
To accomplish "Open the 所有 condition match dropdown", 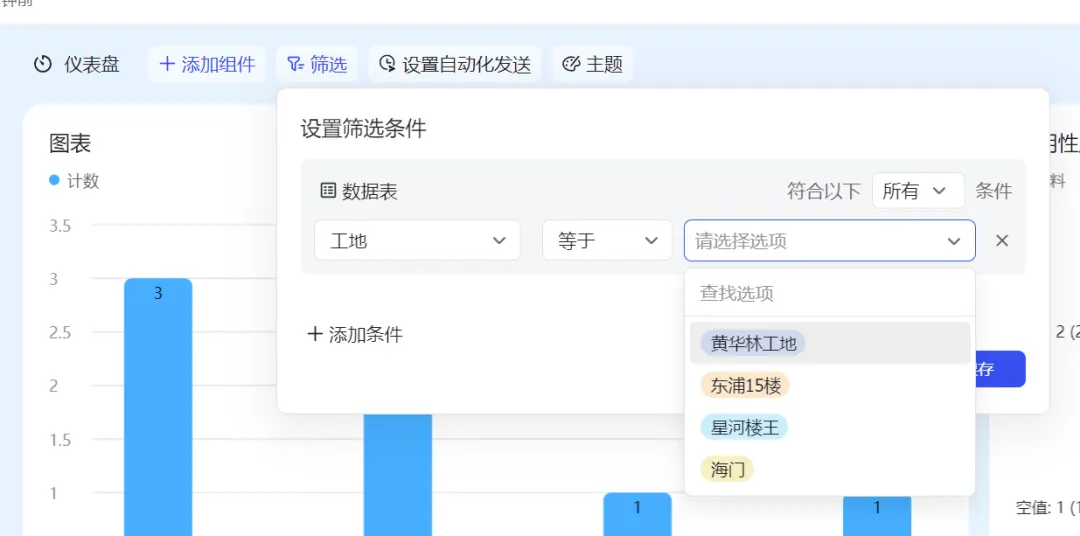I will tap(918, 191).
